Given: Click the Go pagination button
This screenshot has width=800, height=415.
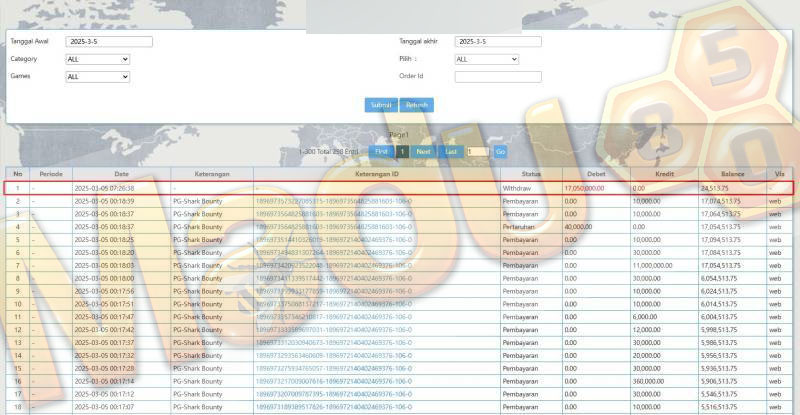Looking at the screenshot, I should pos(501,152).
